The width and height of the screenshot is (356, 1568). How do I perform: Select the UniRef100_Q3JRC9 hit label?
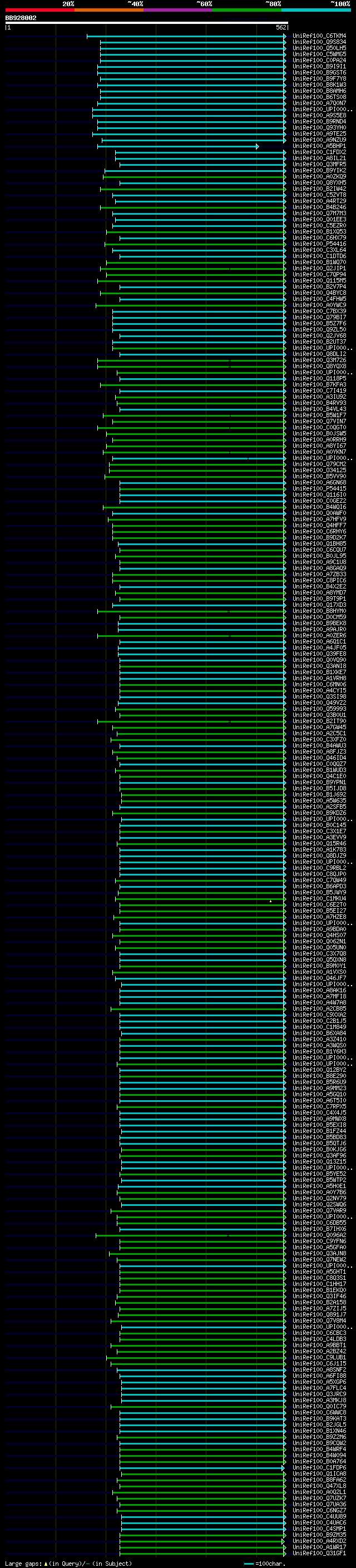click(319, 1394)
